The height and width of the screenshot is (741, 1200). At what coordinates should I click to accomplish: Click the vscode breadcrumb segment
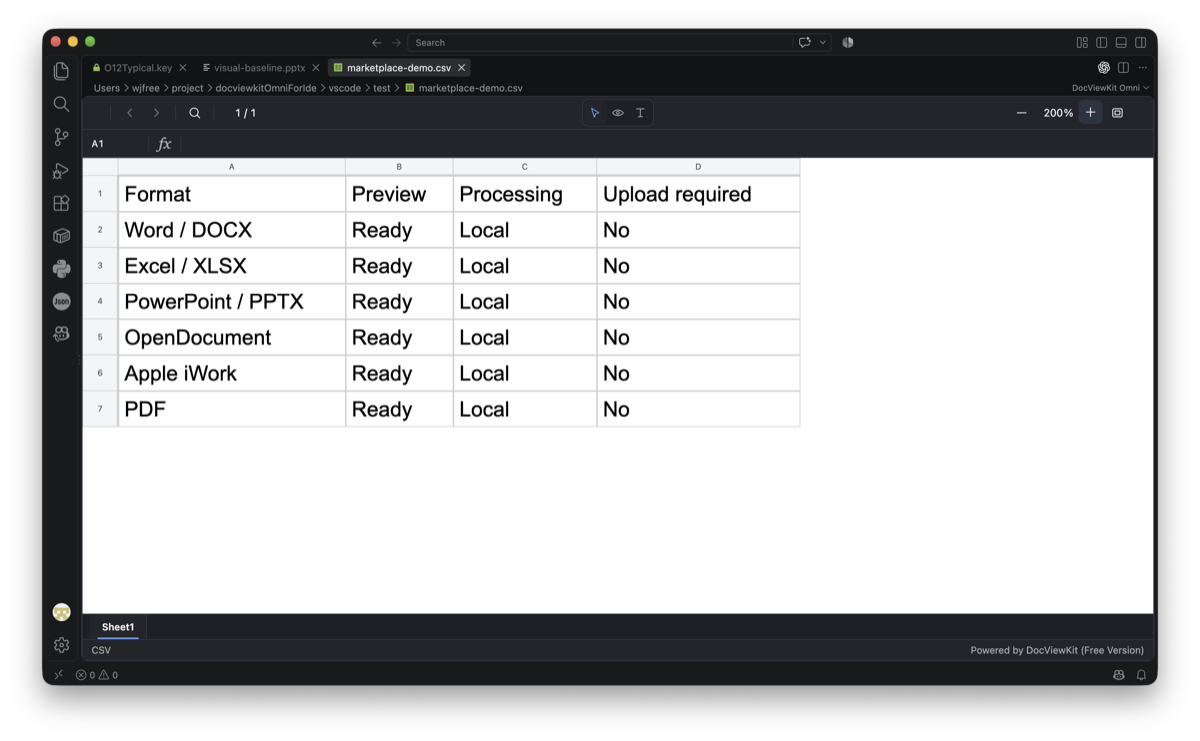(345, 88)
